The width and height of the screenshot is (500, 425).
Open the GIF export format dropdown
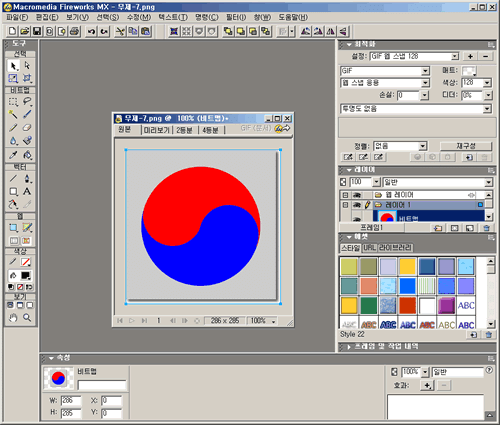[x=425, y=71]
